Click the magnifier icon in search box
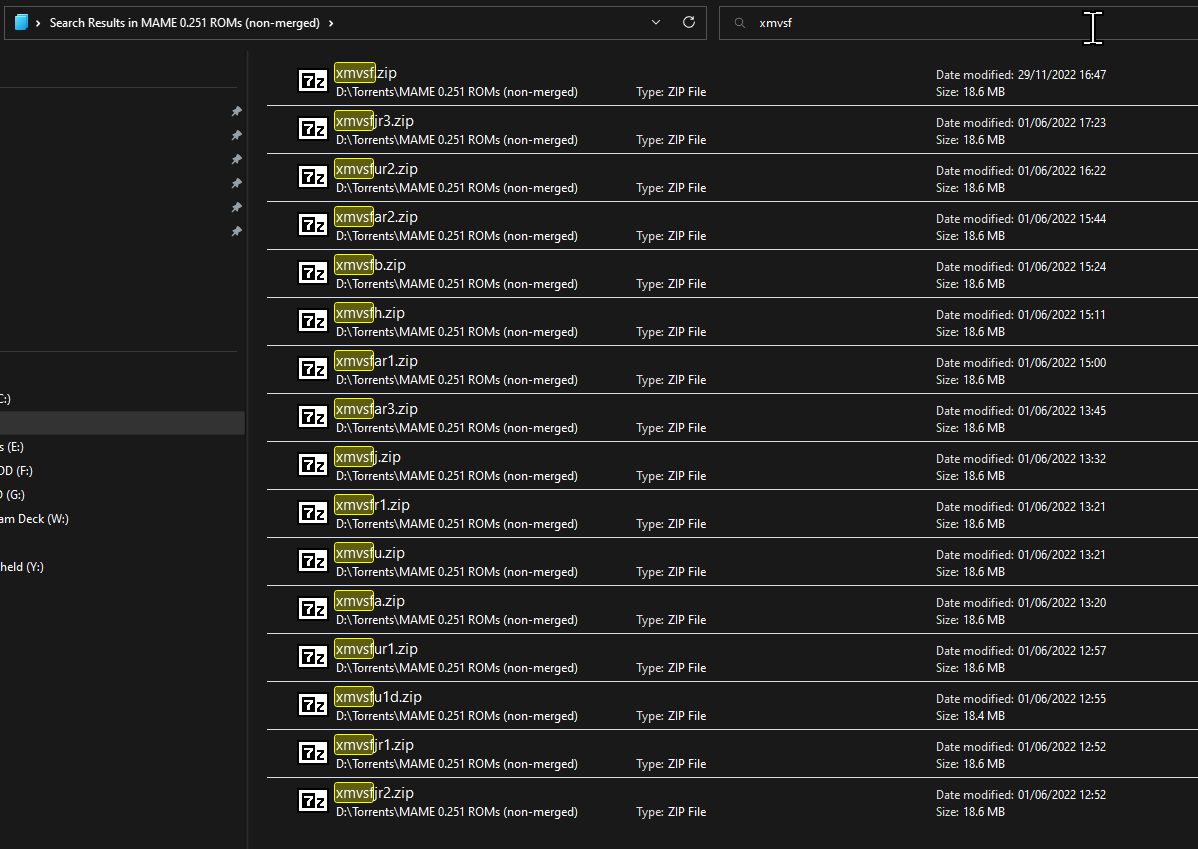This screenshot has width=1198, height=849. [740, 23]
